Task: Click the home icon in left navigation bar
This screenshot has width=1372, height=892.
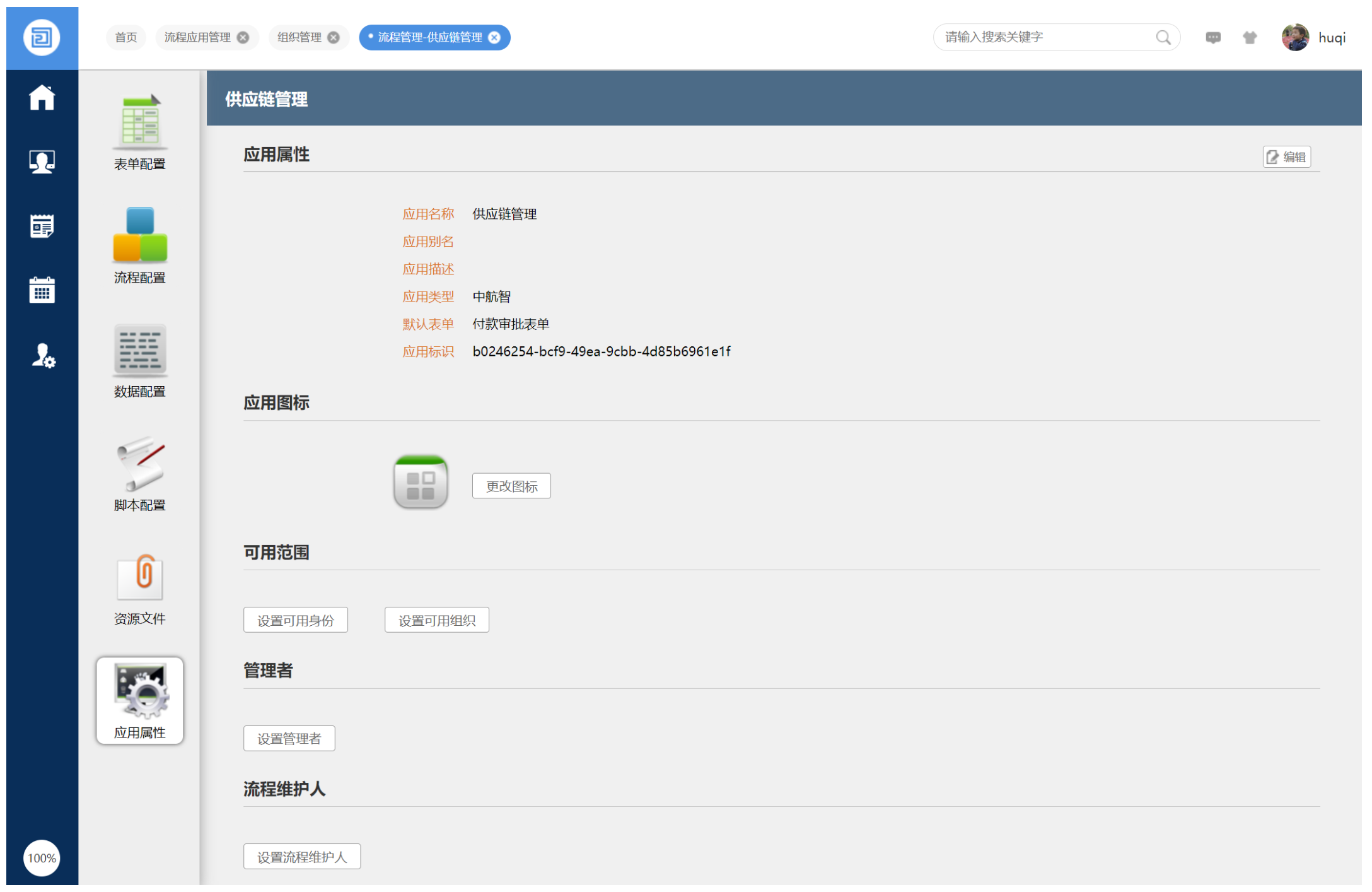Action: coord(42,98)
